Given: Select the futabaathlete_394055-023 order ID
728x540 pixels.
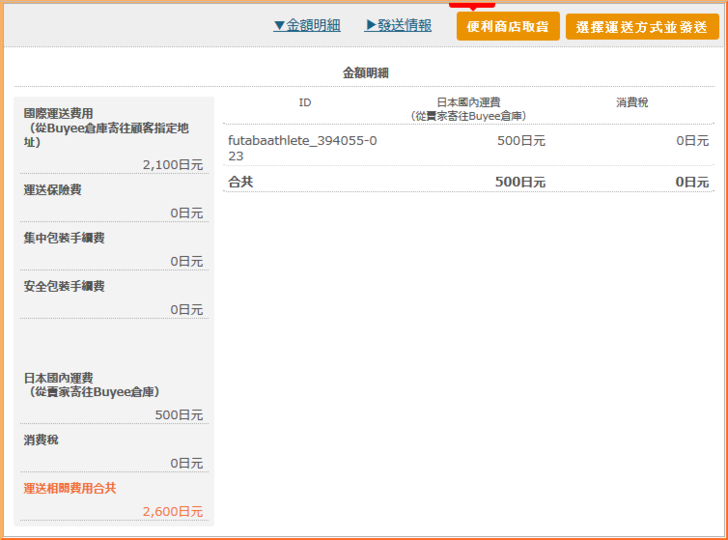Looking at the screenshot, I should click(288, 148).
